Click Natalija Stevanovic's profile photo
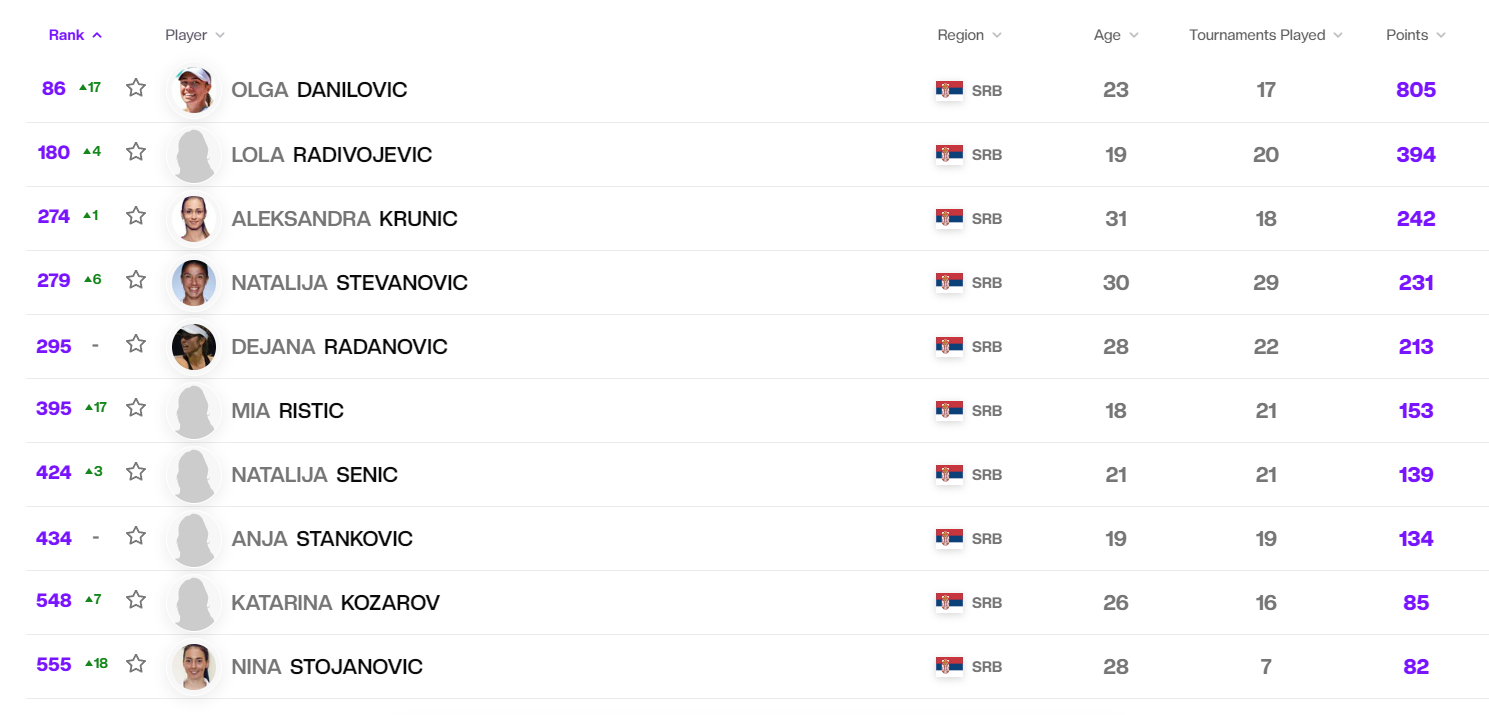The width and height of the screenshot is (1489, 715). [x=194, y=282]
